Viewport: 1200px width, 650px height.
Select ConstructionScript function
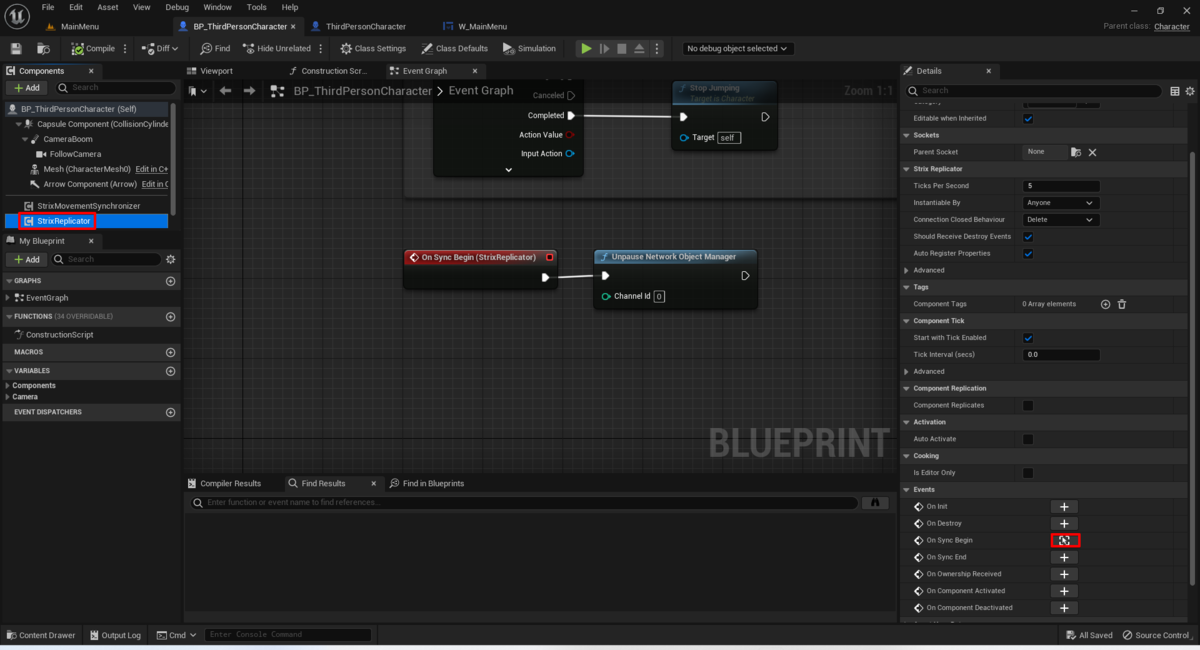click(x=59, y=335)
